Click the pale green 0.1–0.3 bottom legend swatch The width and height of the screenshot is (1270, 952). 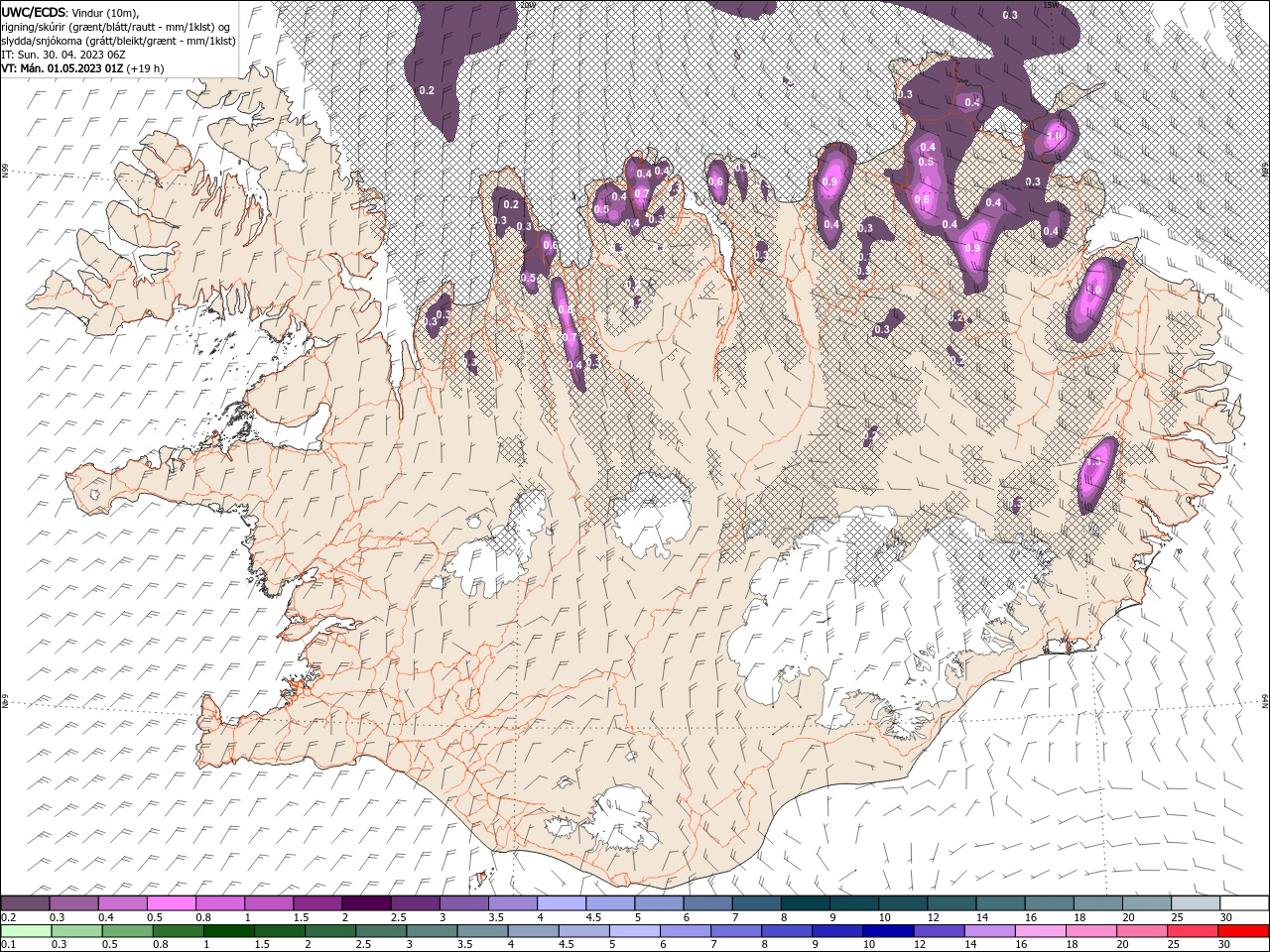pos(26,930)
